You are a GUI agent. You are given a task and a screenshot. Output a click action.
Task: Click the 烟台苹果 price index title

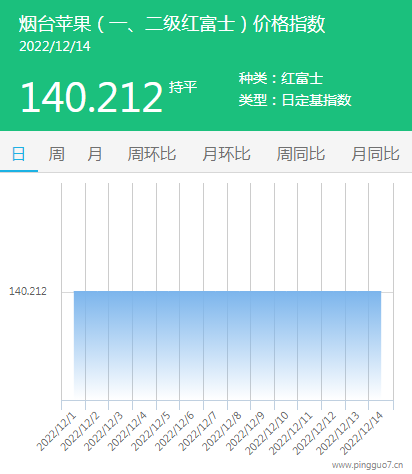tap(172, 24)
